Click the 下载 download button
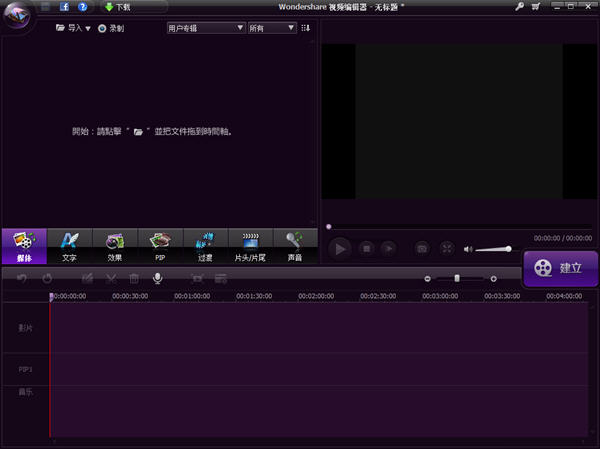Image resolution: width=600 pixels, height=449 pixels. (x=118, y=7)
